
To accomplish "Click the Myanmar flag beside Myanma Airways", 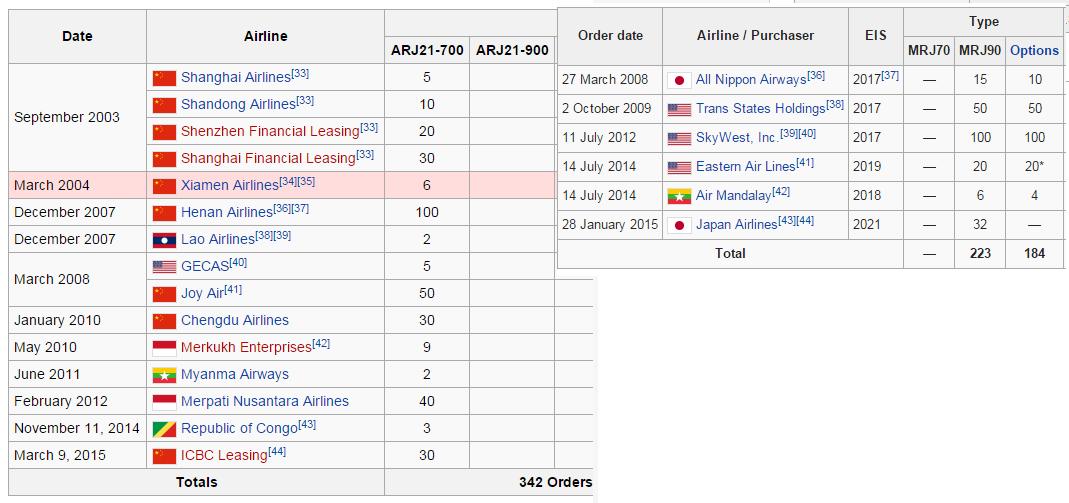I will 164,375.
